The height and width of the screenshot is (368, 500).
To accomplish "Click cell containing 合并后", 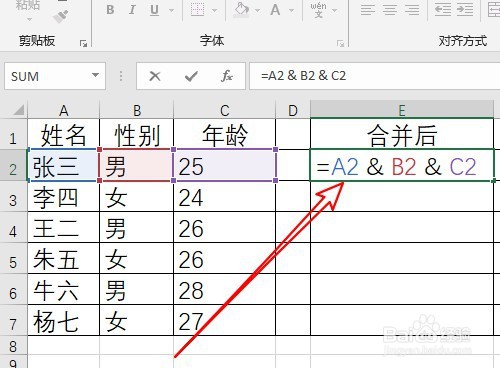I will (x=402, y=134).
